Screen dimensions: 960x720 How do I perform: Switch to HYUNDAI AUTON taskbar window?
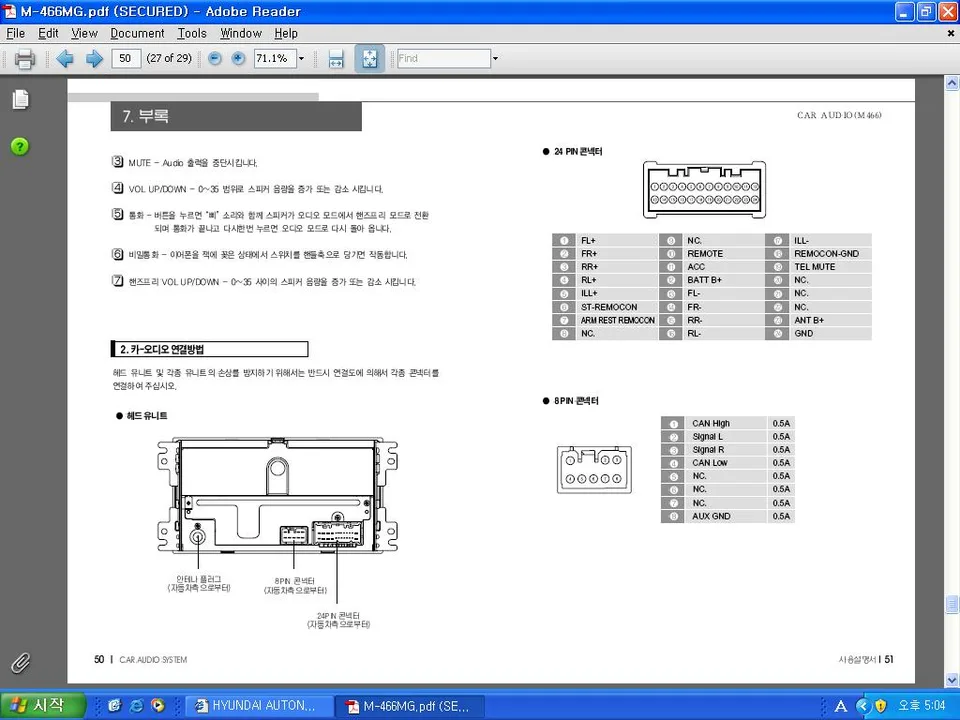pyautogui.click(x=259, y=706)
